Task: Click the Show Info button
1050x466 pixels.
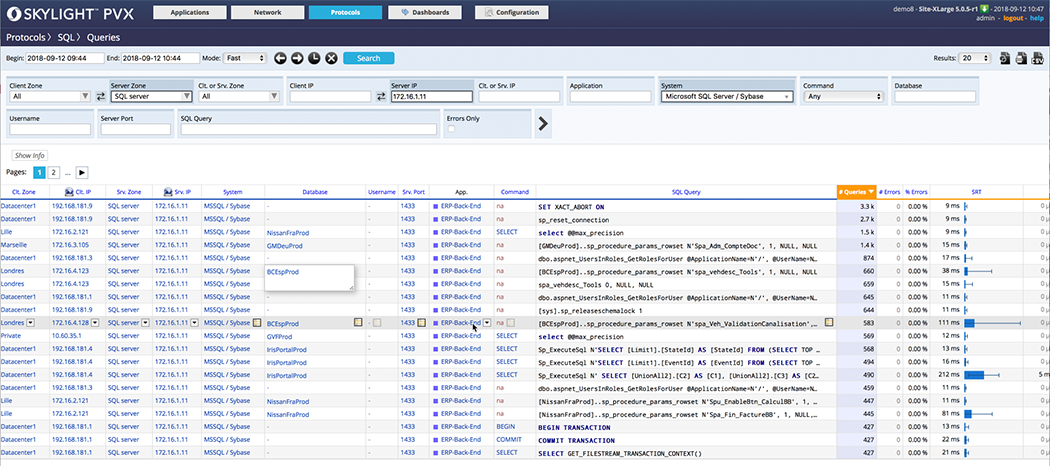Action: [29, 155]
